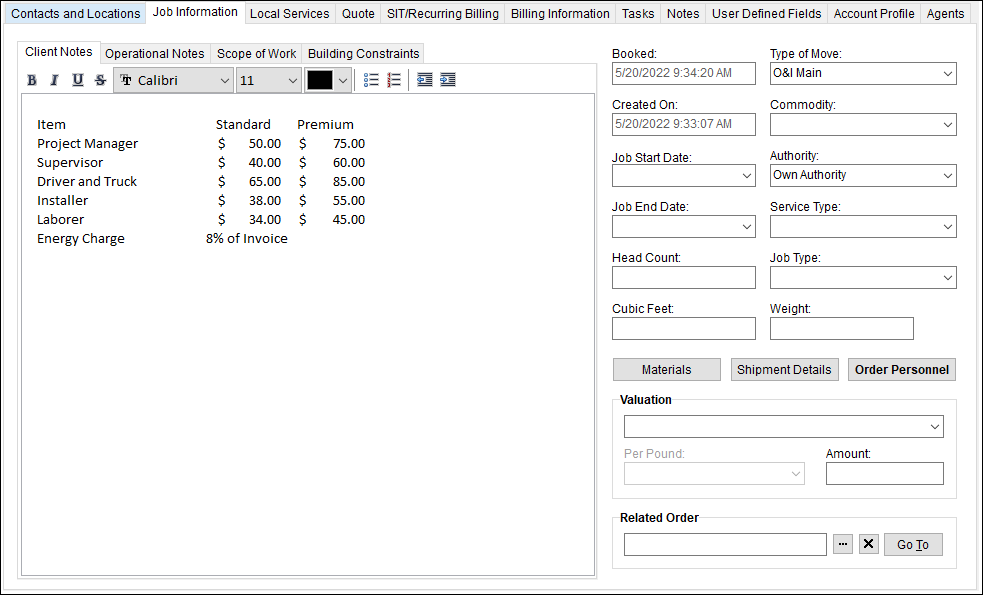
Task: Underline text using the formatting toolbar
Action: 77,79
